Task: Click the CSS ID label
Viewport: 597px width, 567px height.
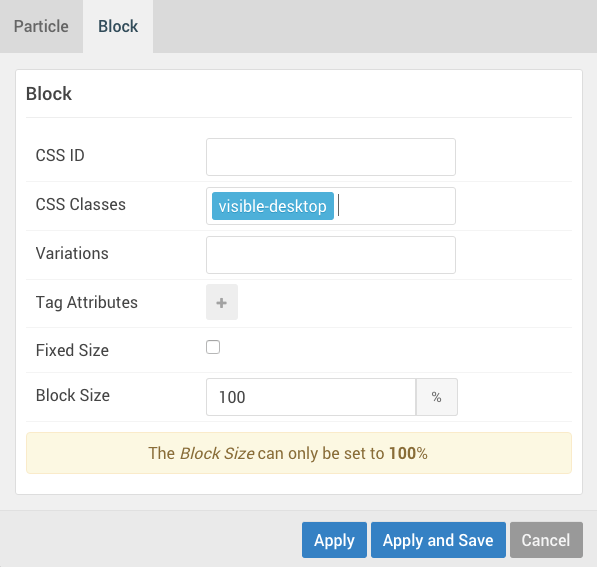Action: pyautogui.click(x=60, y=155)
